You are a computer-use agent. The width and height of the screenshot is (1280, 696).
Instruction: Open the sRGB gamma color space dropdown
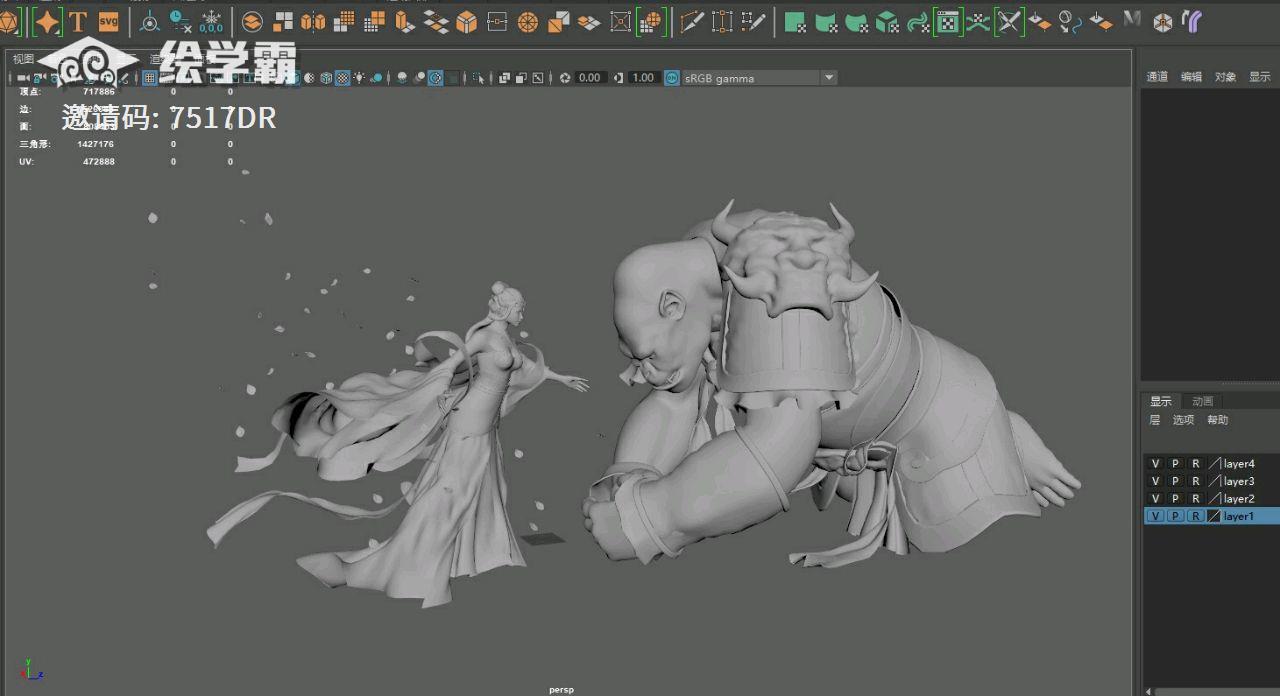coord(828,78)
